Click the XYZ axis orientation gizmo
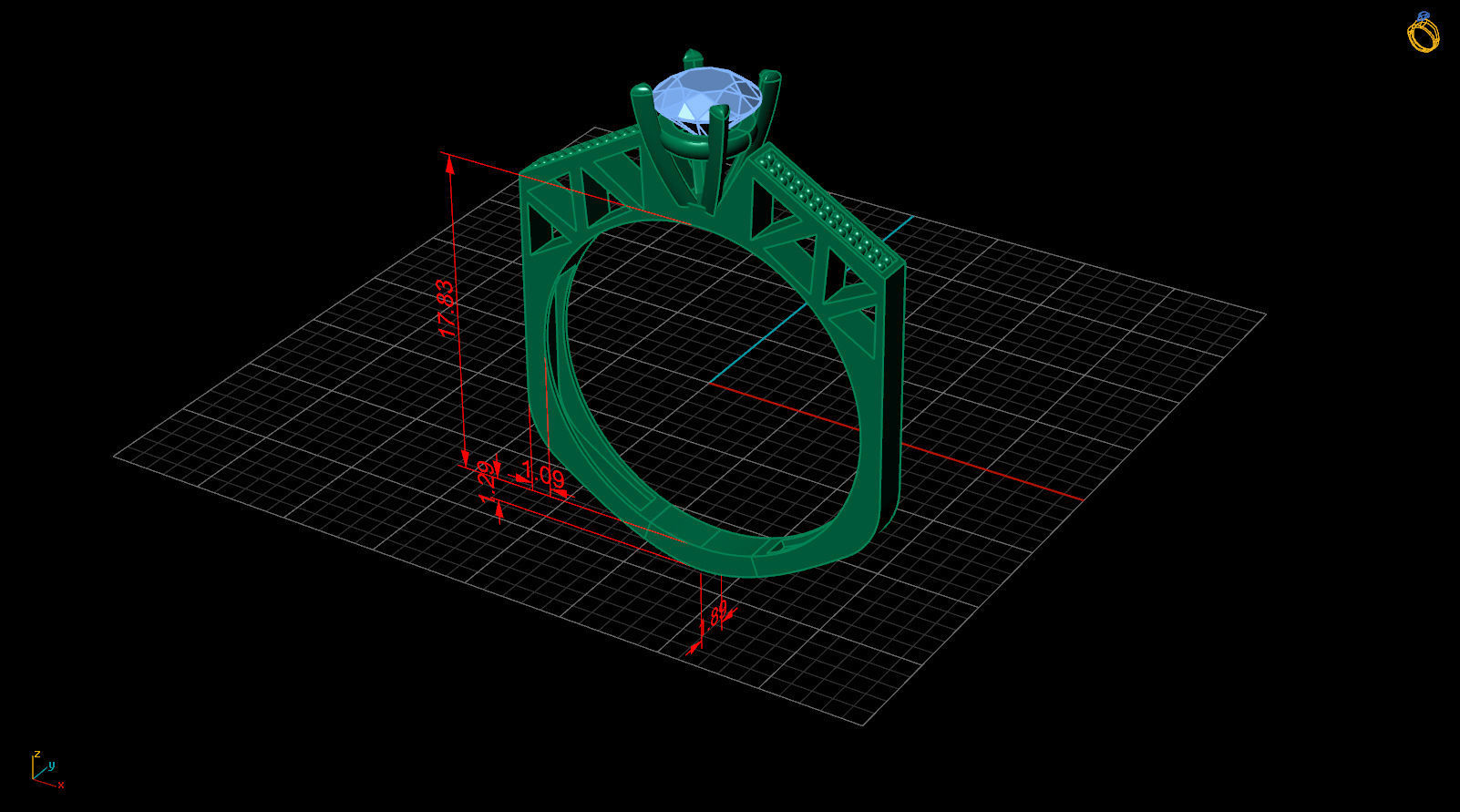 point(46,769)
